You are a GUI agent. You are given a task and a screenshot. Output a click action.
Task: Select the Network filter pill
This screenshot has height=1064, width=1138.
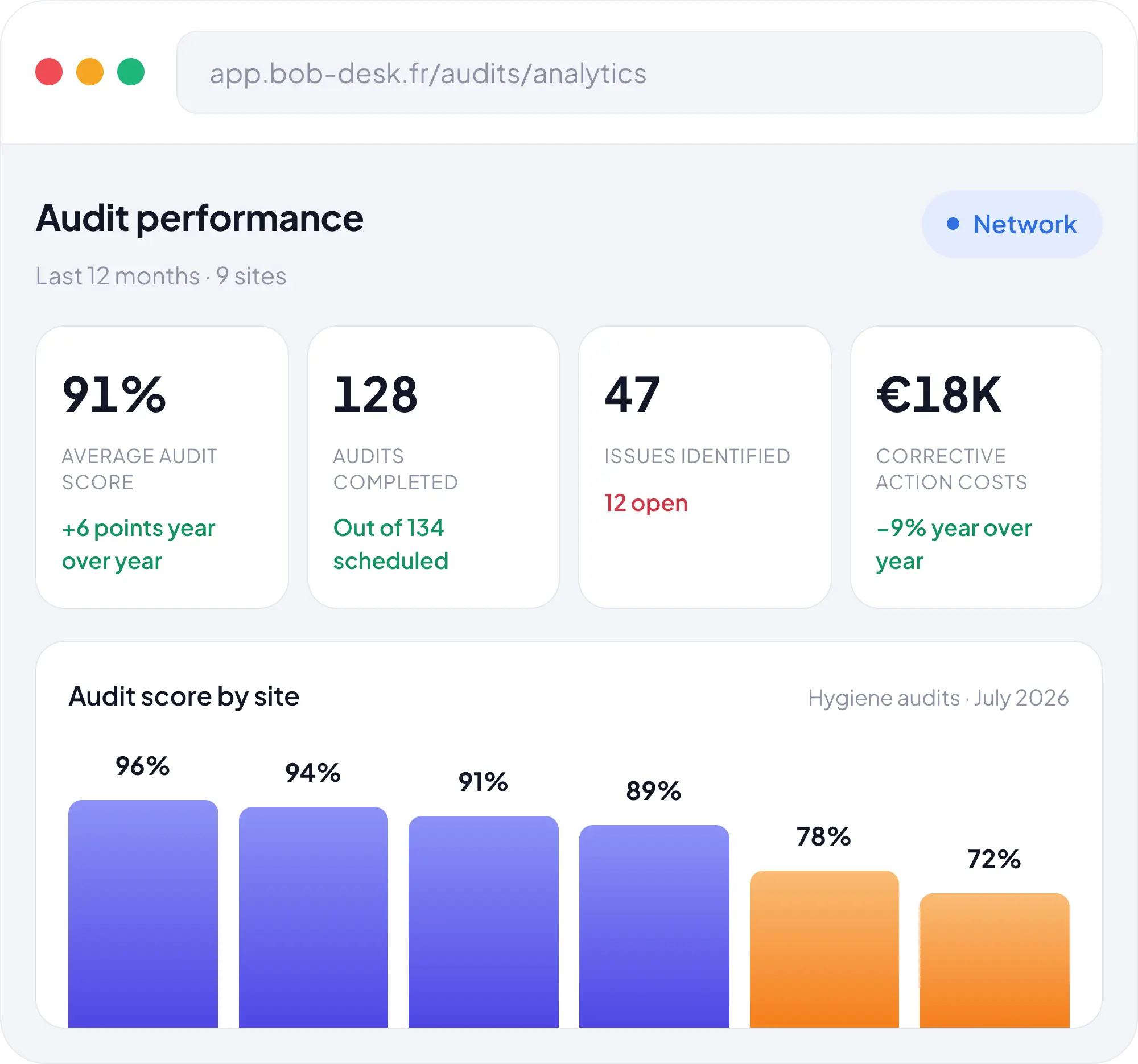[x=1012, y=224]
